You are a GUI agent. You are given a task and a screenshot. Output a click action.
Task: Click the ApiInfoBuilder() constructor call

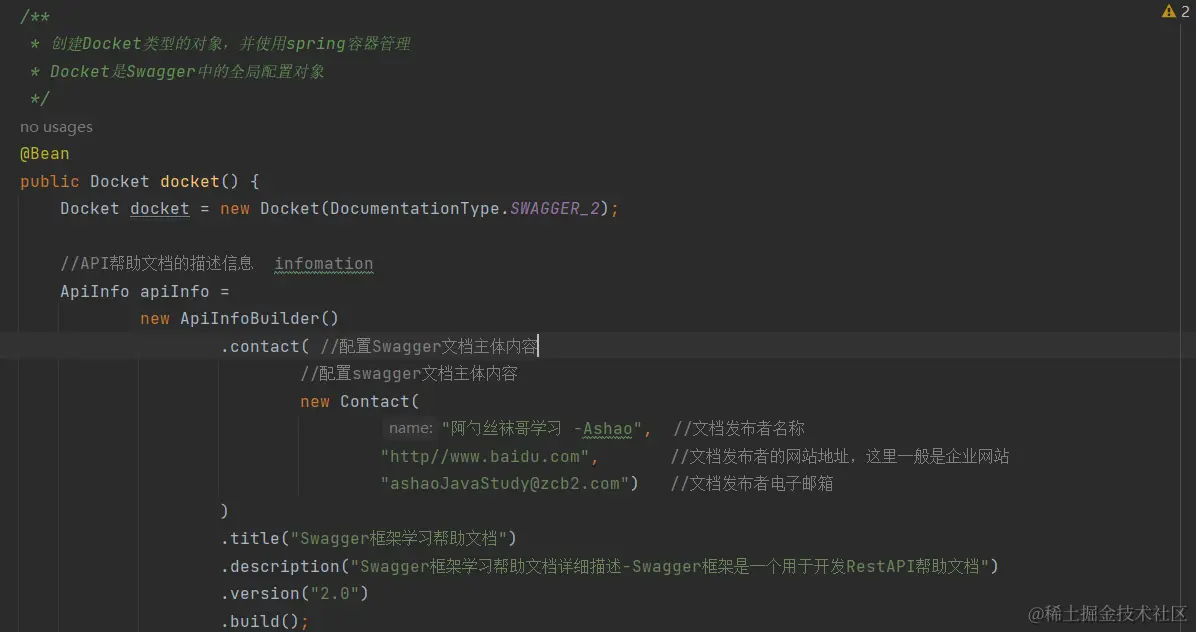(x=259, y=319)
